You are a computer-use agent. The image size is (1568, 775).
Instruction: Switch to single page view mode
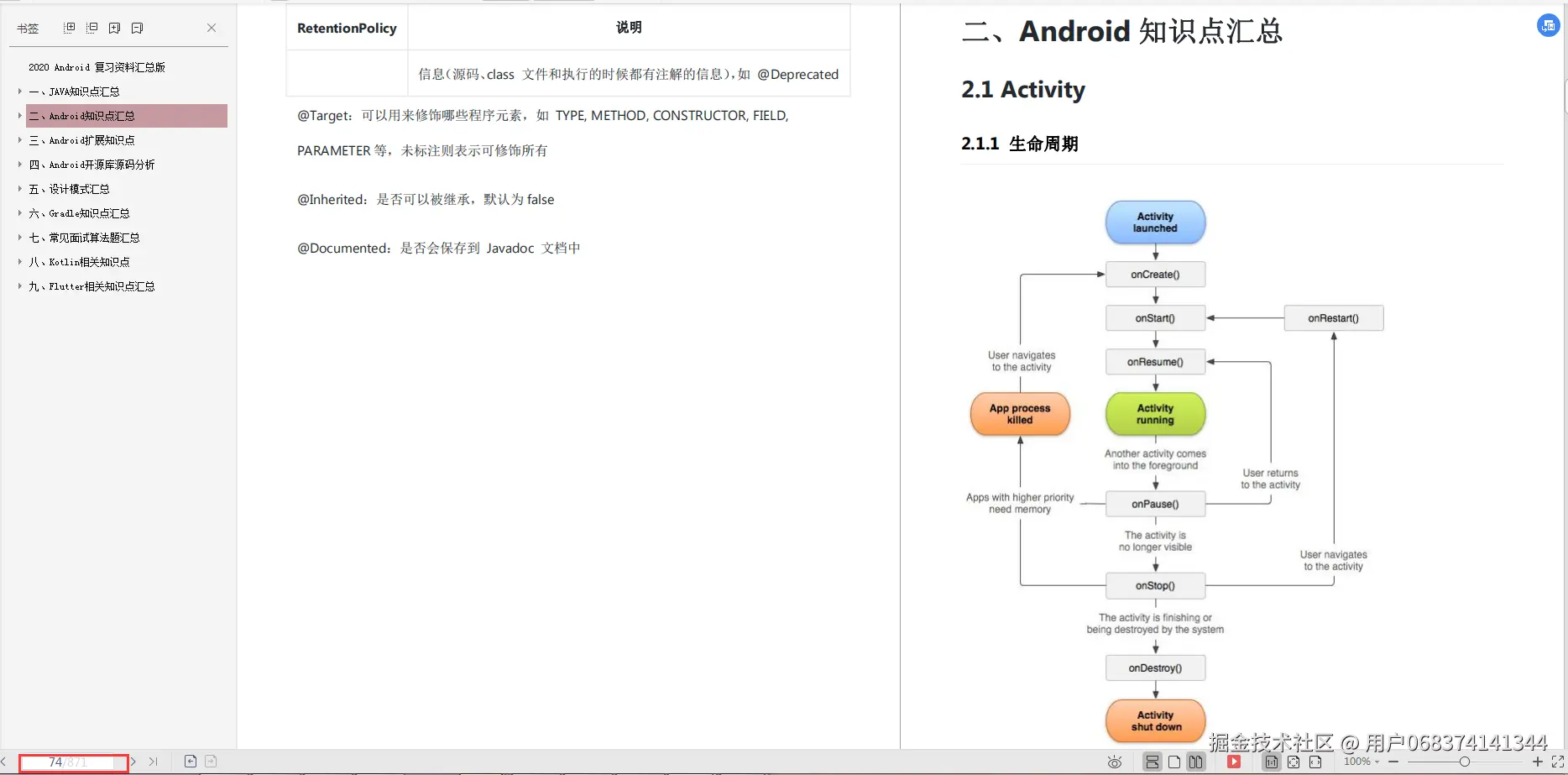(1173, 762)
